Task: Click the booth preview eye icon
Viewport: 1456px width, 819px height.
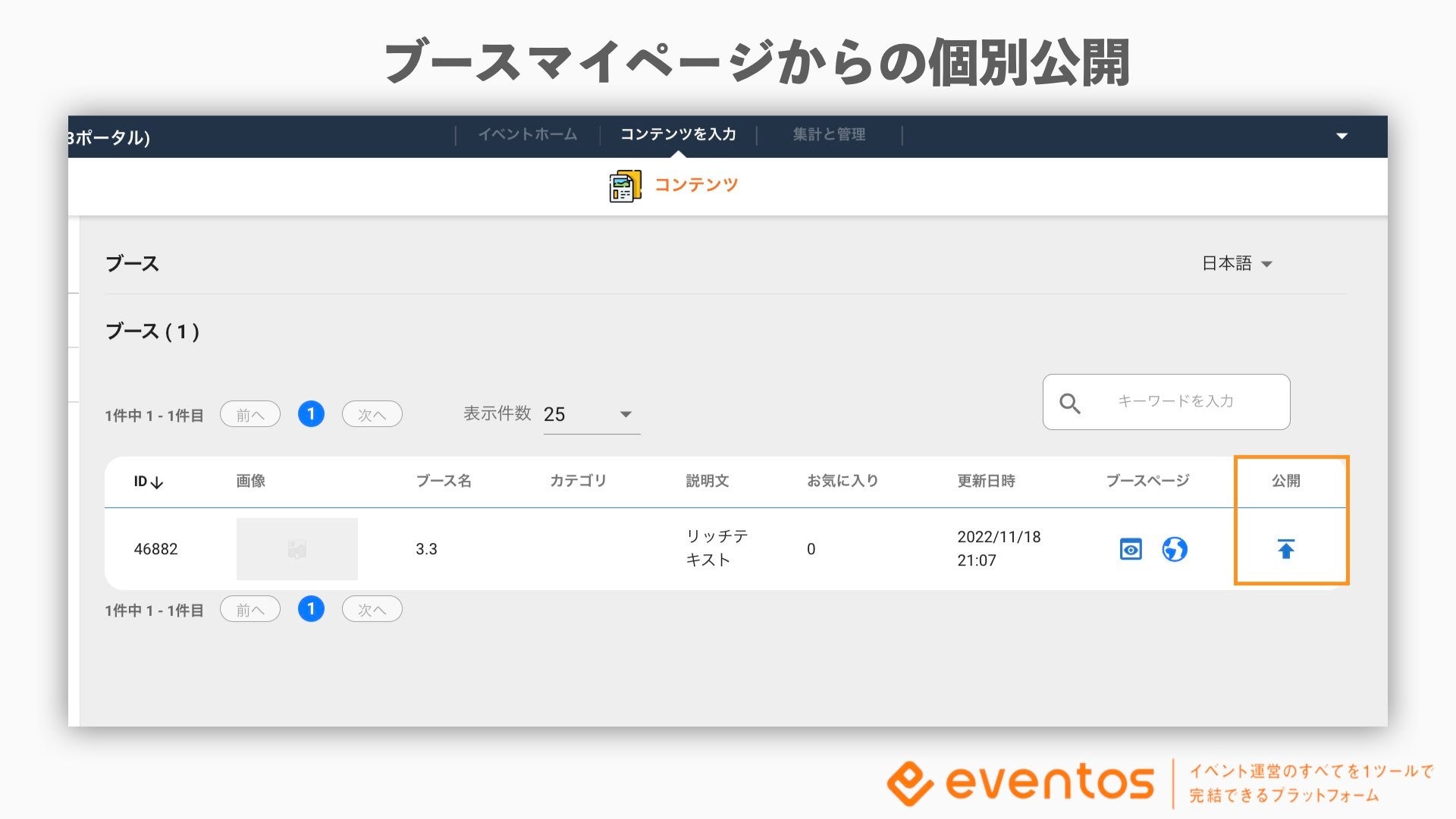Action: coord(1130,549)
